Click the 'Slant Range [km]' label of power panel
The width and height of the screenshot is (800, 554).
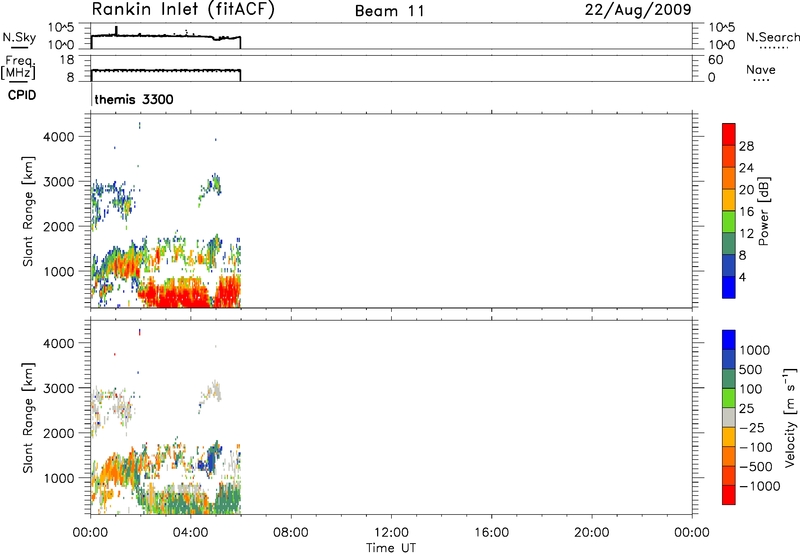coord(28,211)
